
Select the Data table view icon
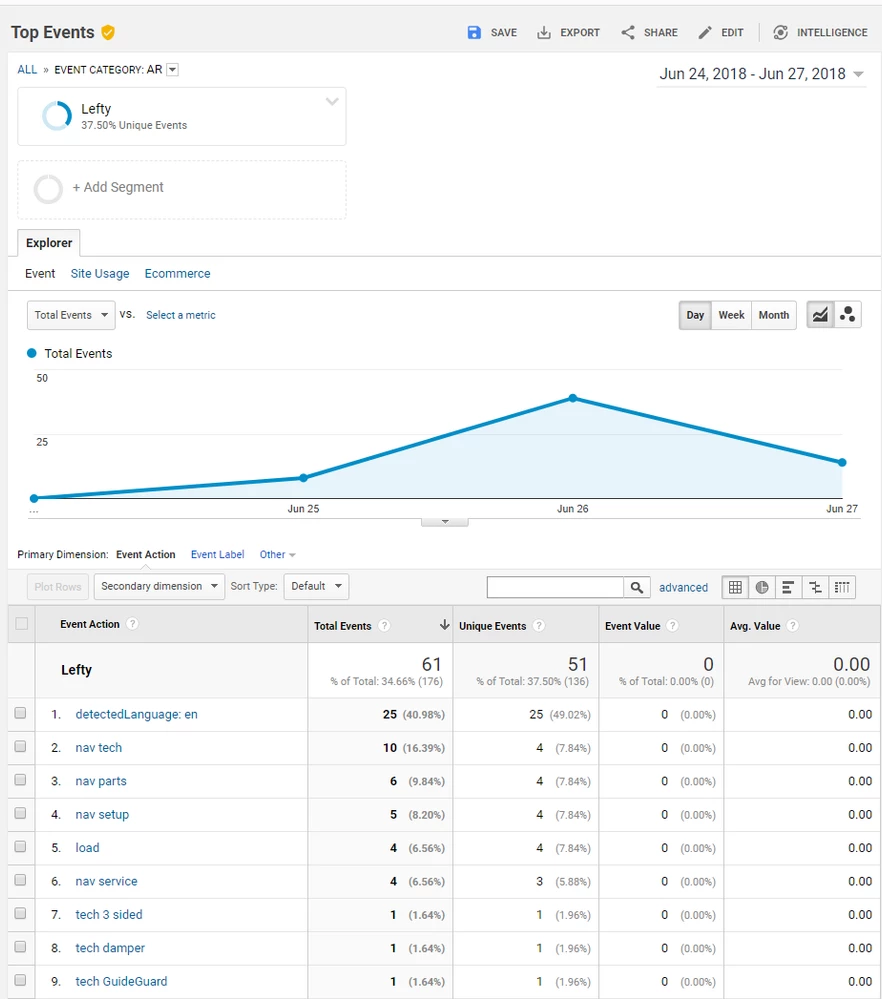point(735,587)
